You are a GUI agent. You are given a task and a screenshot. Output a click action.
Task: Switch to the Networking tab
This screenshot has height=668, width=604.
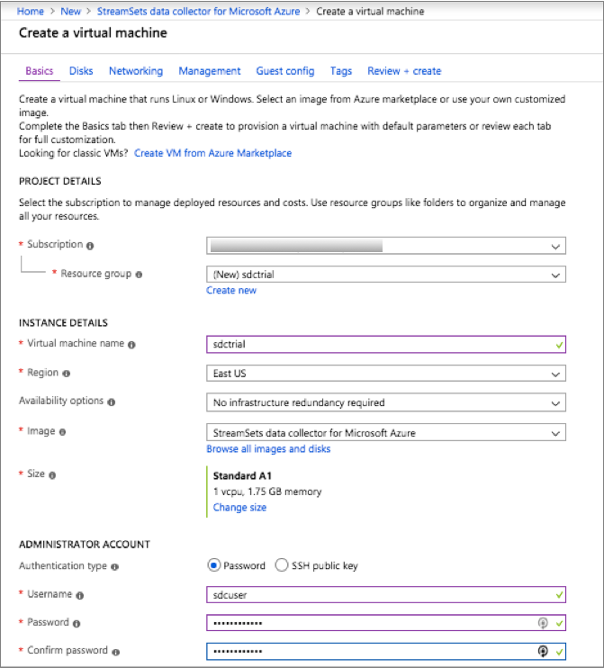tap(136, 71)
